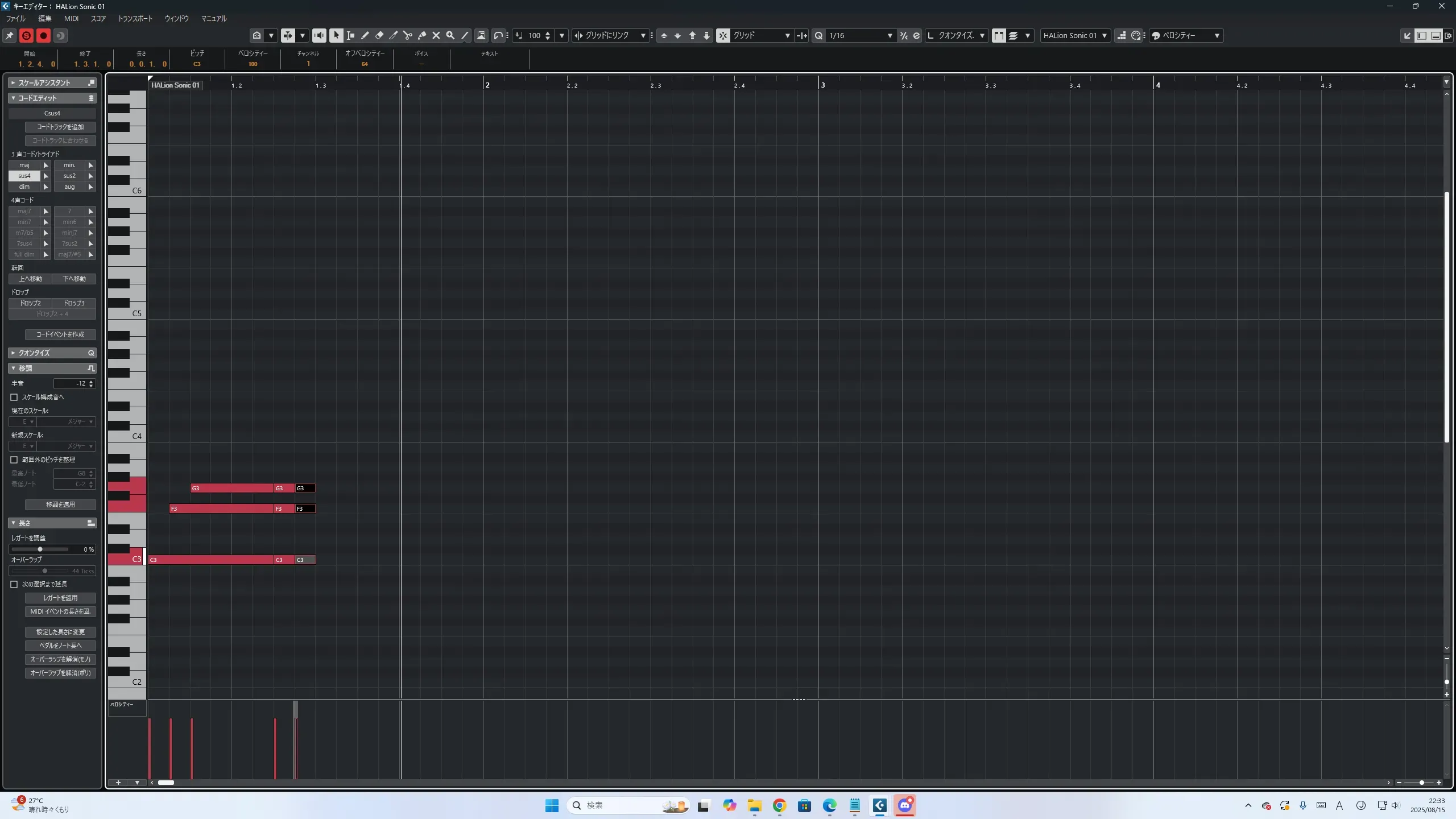Image resolution: width=1456 pixels, height=819 pixels.
Task: Select the Draw pencil tool
Action: (365, 35)
